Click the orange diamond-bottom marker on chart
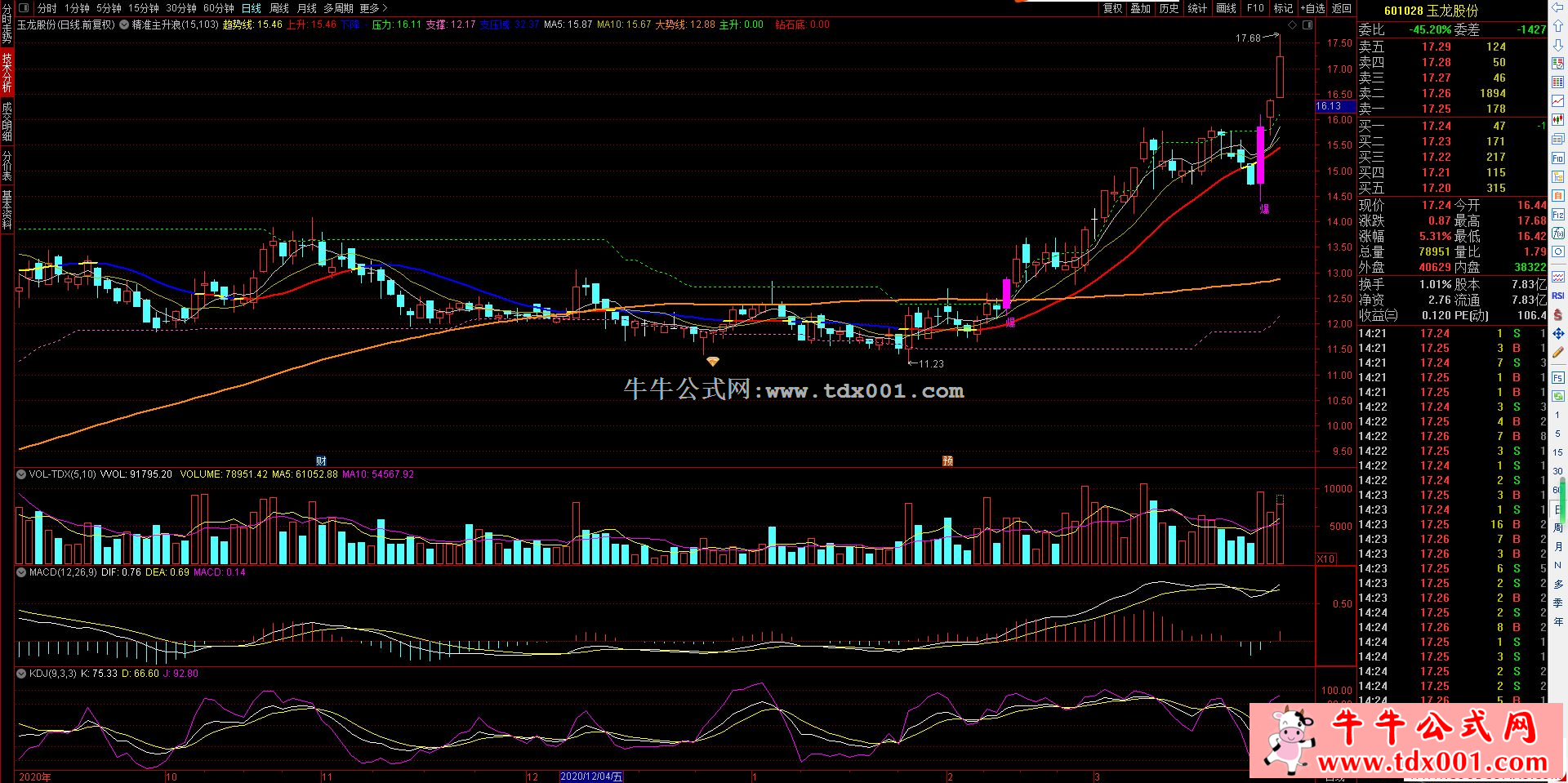Viewport: 1568px width, 783px height. (713, 362)
